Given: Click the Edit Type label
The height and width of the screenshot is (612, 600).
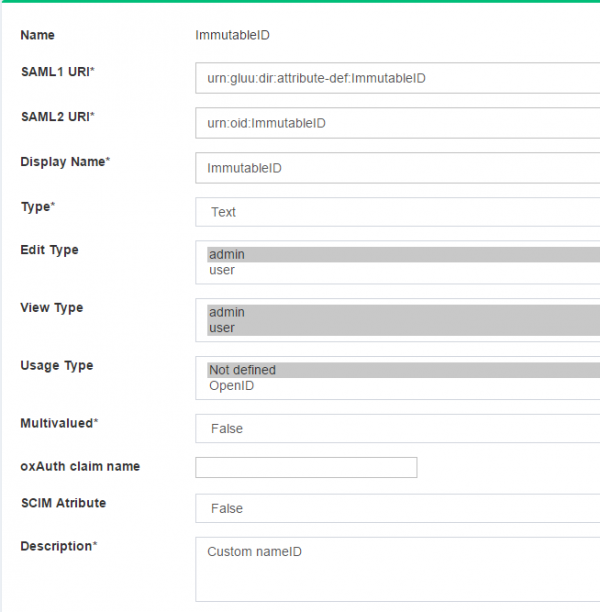Looking at the screenshot, I should pos(49,250).
